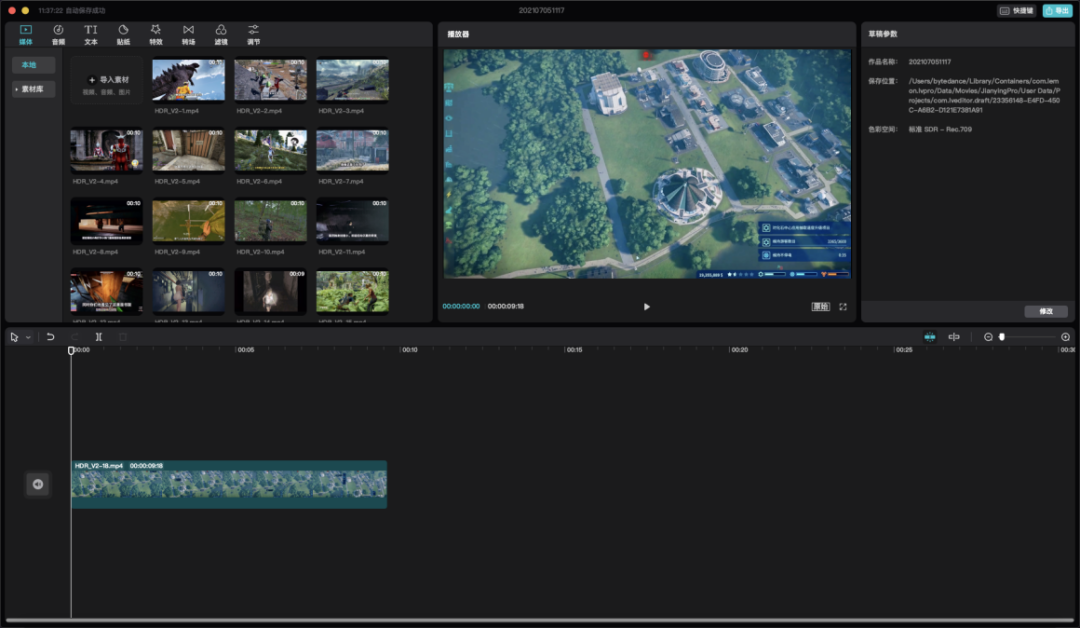
Task: Open the 转场 (Transitions) tab
Action: click(x=188, y=34)
